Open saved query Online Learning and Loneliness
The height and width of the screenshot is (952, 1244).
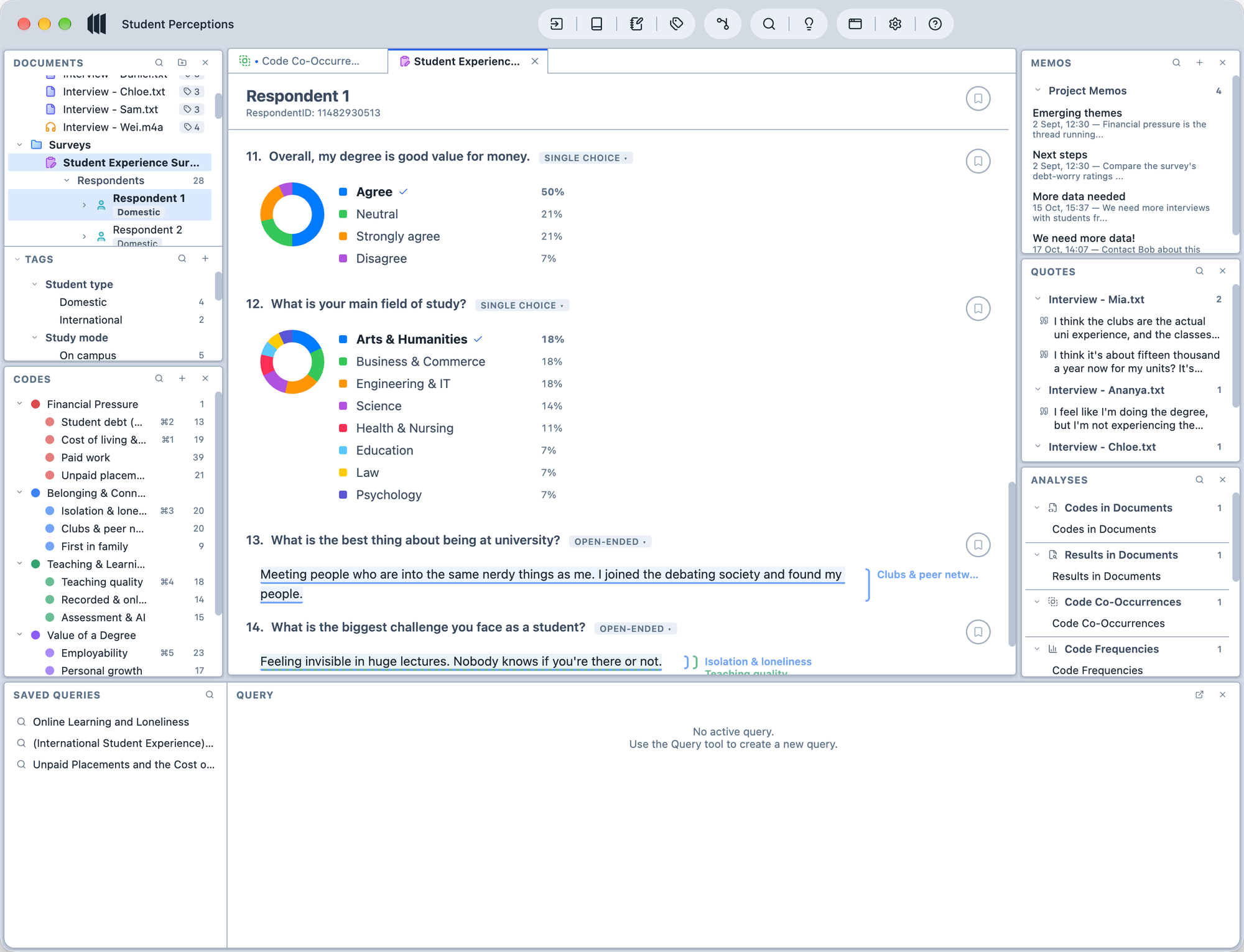pyautogui.click(x=111, y=722)
